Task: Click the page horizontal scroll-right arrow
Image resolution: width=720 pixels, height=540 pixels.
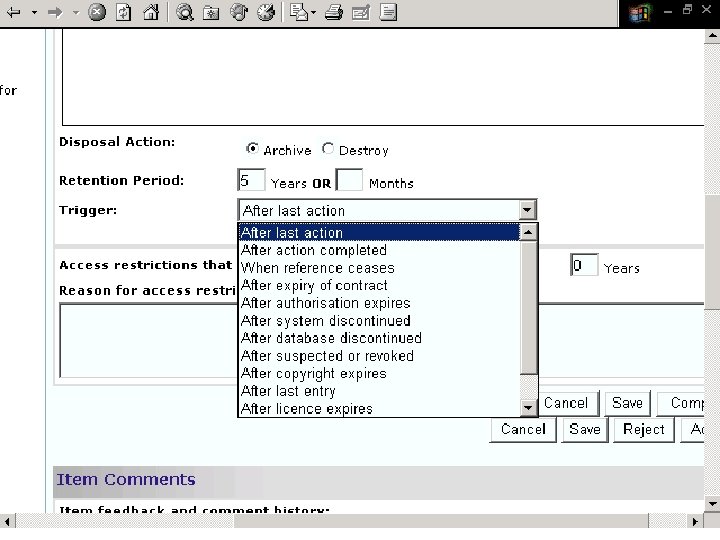Action: (x=696, y=521)
